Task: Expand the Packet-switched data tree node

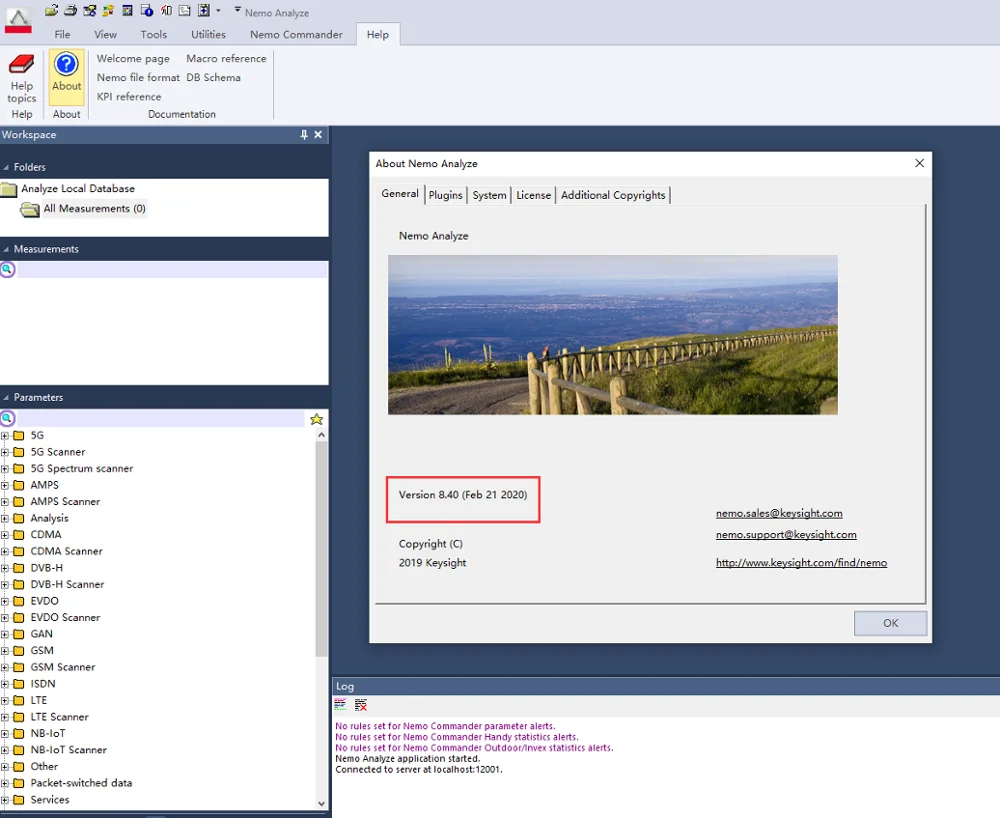Action: click(x=4, y=784)
